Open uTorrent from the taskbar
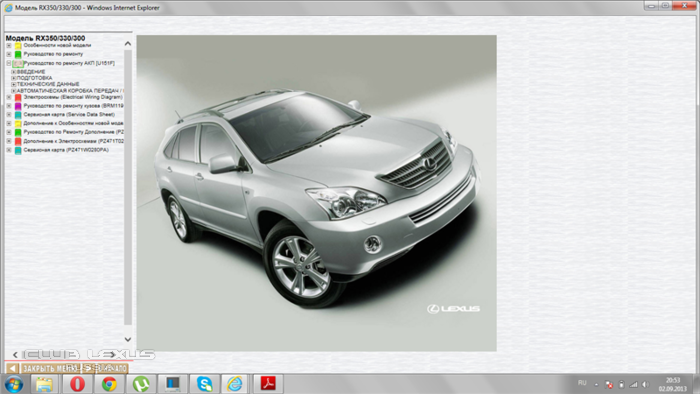700x394 pixels. (x=141, y=384)
